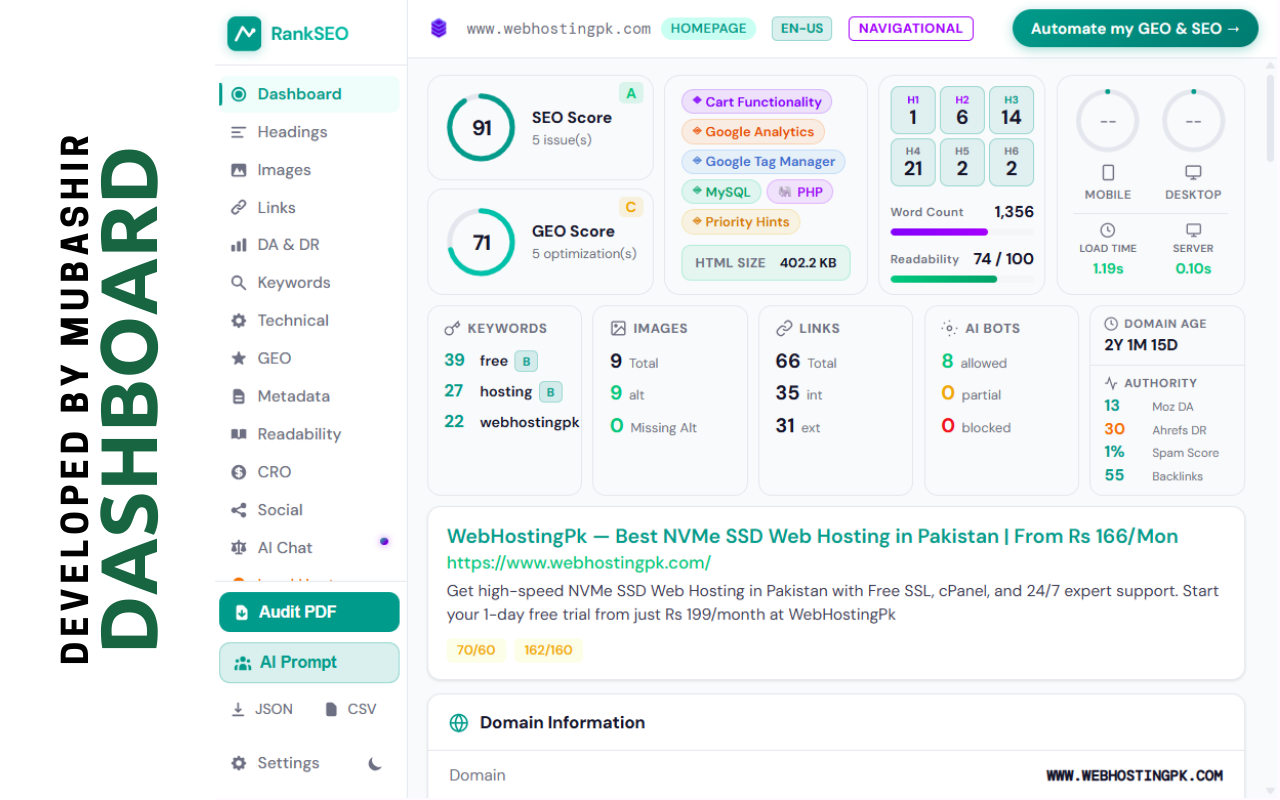Viewport: 1280px width, 800px height.
Task: Click the 'webhostingpk' keyword
Action: [530, 422]
